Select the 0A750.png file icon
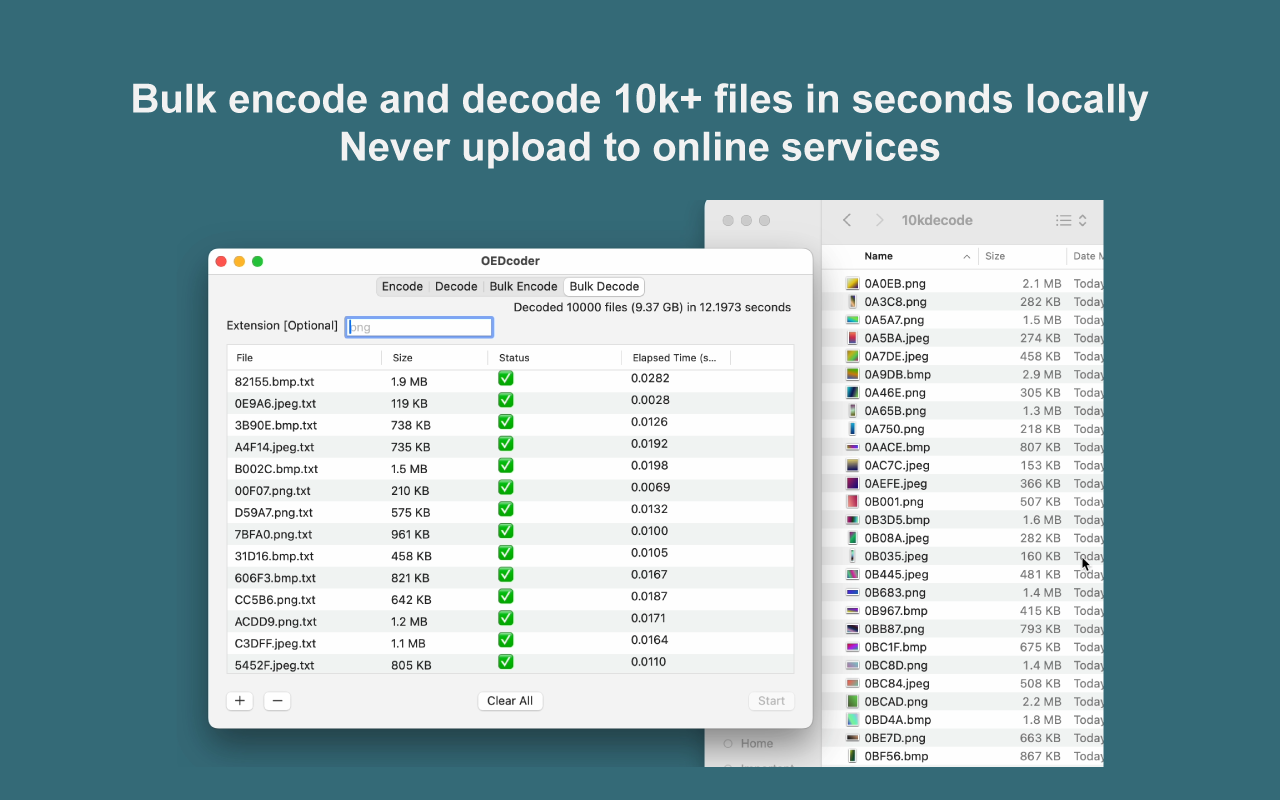 [853, 429]
